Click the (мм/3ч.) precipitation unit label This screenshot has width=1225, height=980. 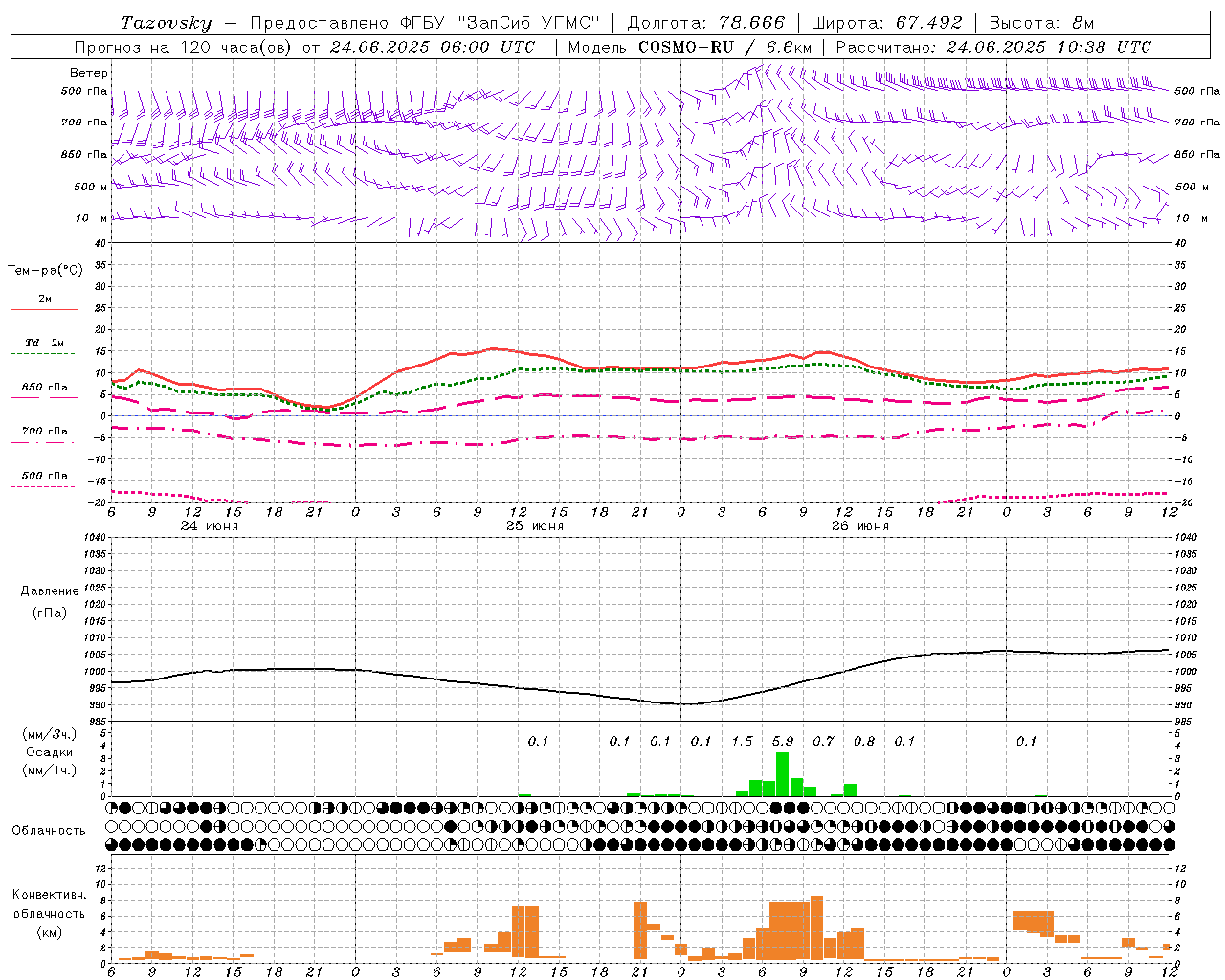49,734
